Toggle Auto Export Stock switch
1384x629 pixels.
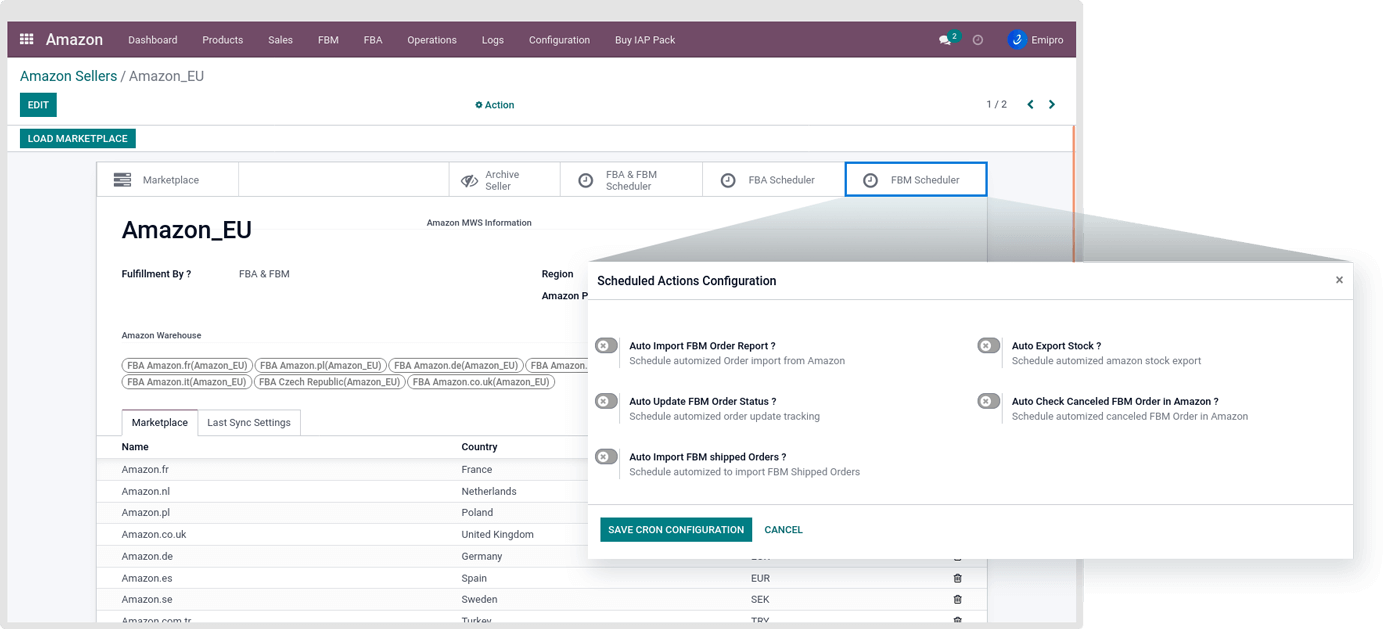[x=988, y=346]
